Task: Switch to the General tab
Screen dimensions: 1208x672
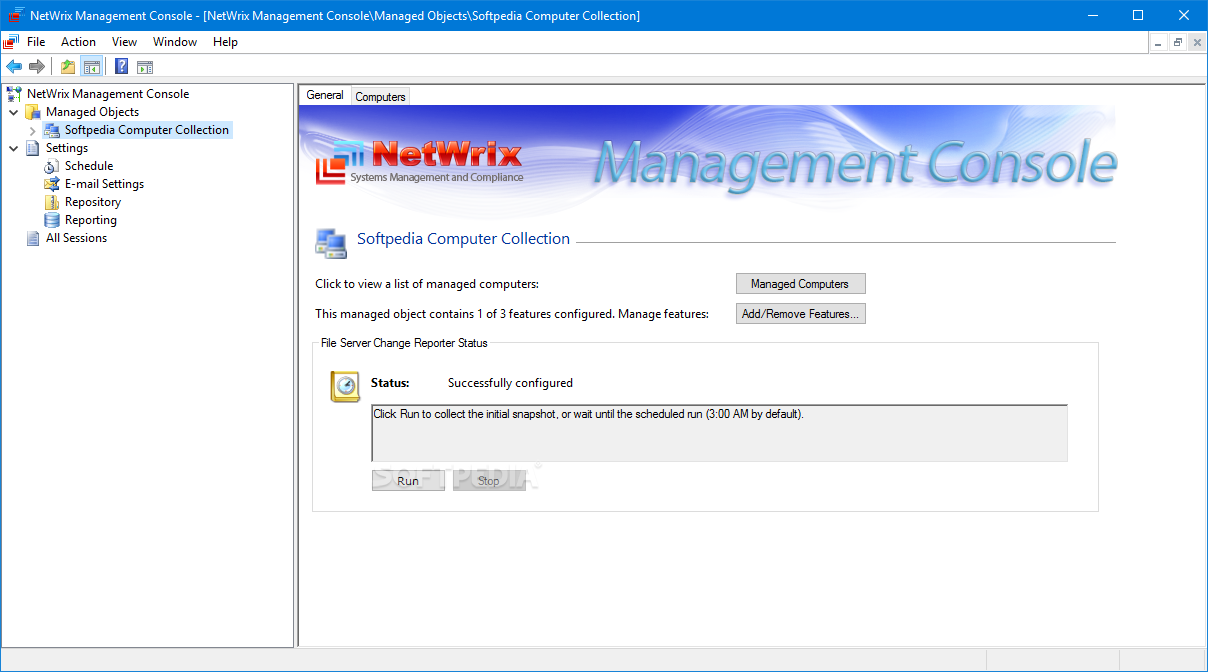Action: click(x=325, y=95)
